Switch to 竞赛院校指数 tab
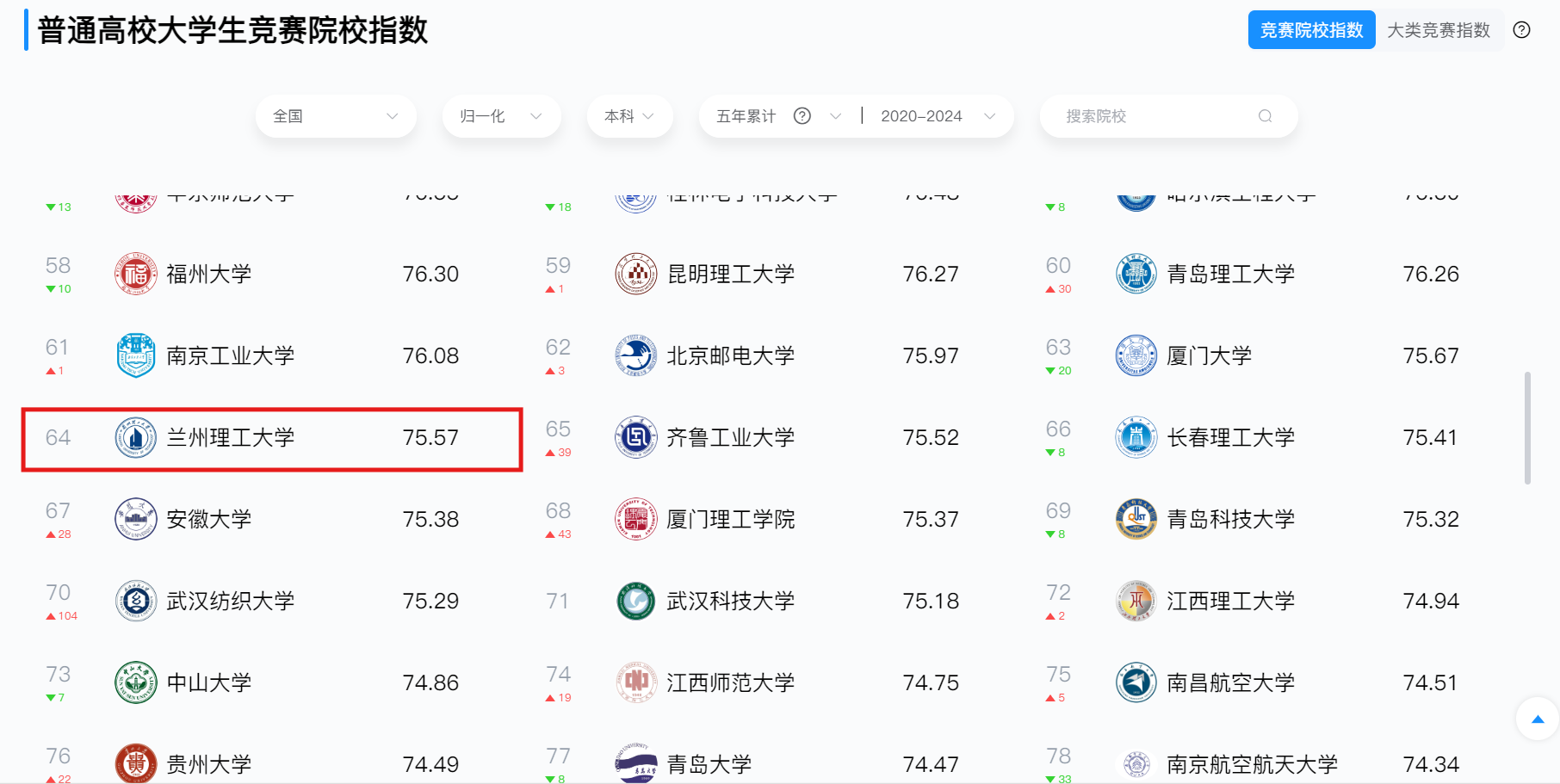The image size is (1560, 784). (x=1311, y=30)
